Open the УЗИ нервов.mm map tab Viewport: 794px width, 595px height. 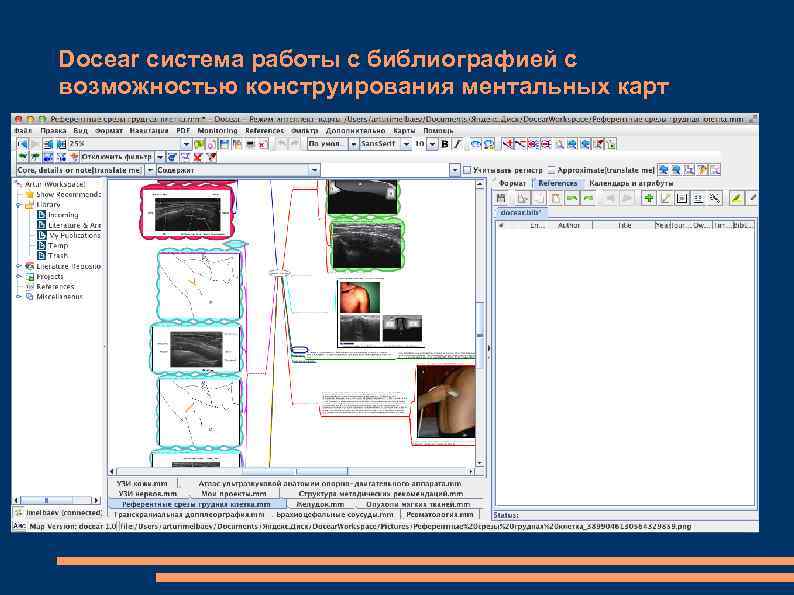[148, 494]
